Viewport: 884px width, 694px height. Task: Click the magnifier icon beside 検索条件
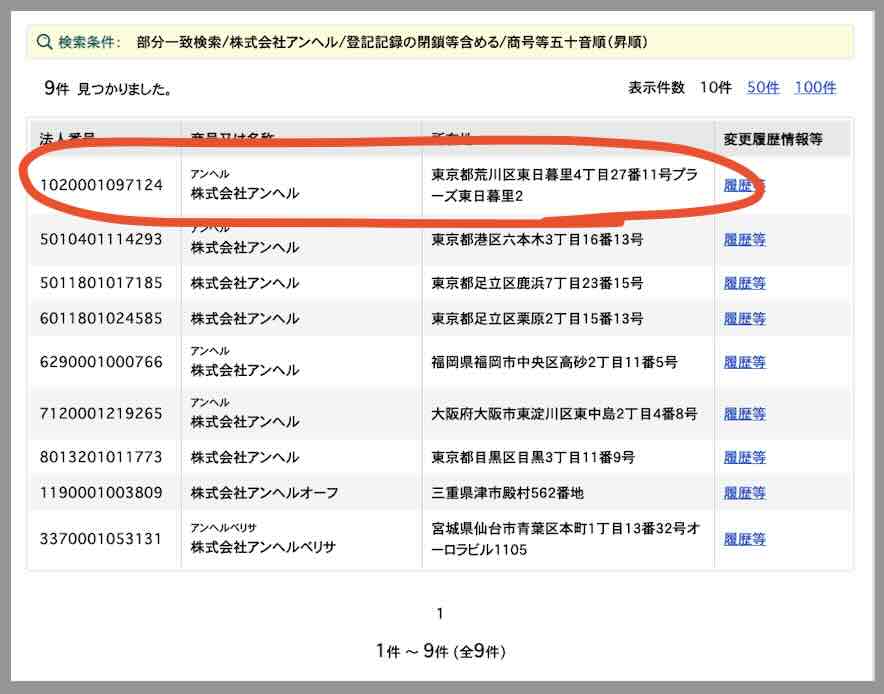(x=44, y=42)
